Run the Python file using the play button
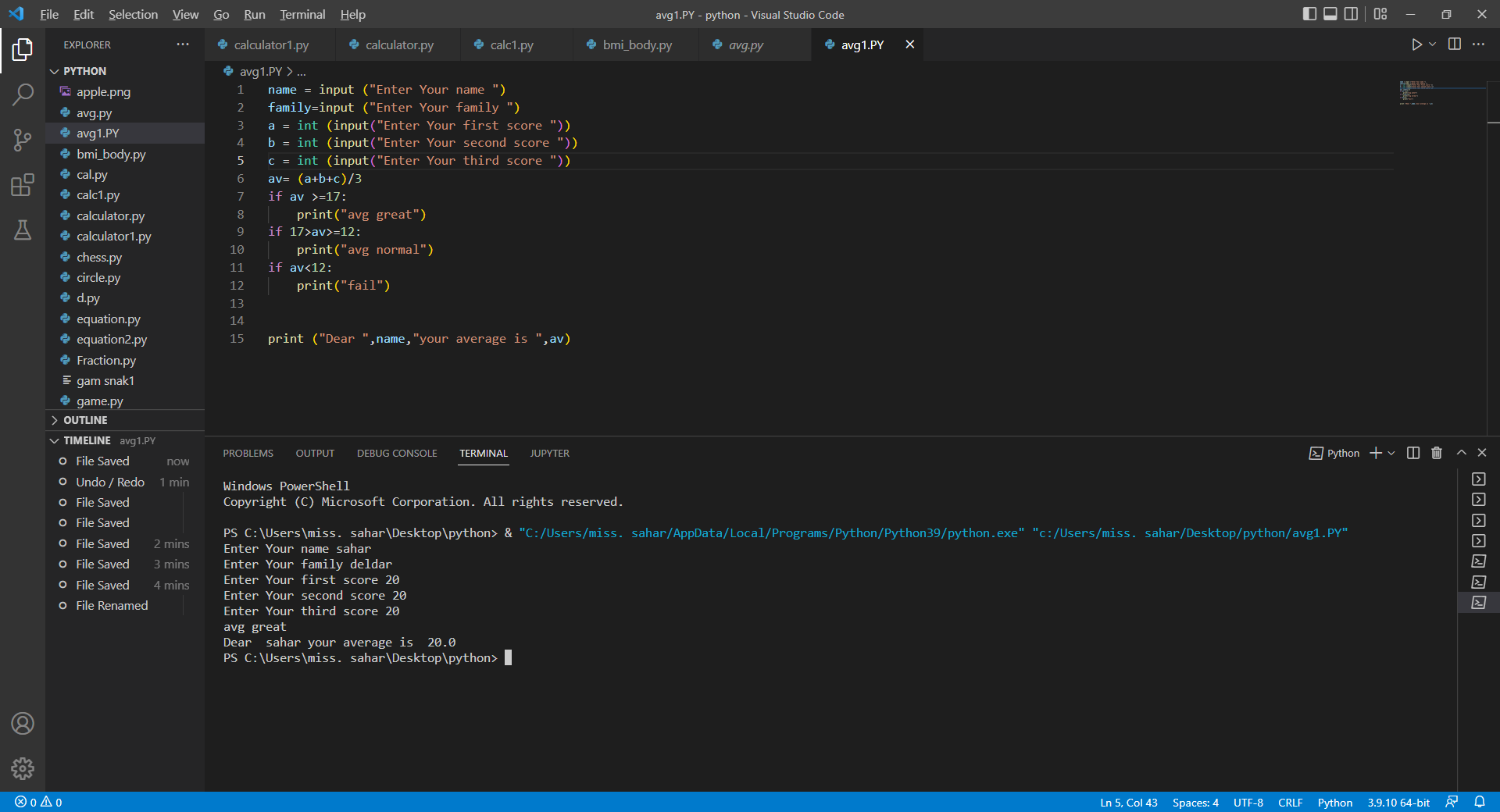The image size is (1500, 812). tap(1416, 45)
